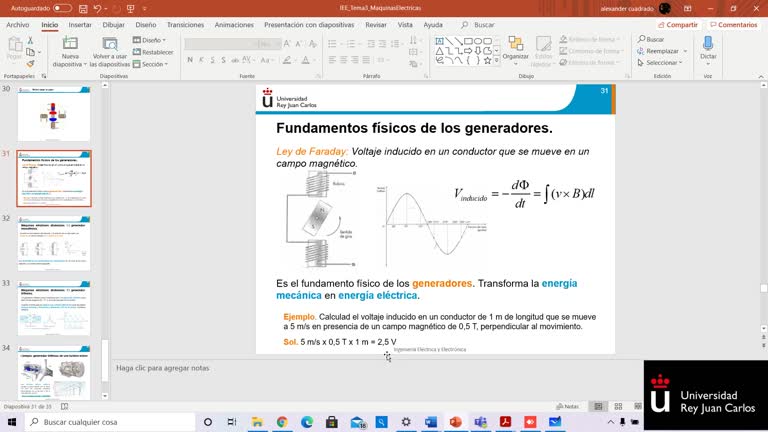This screenshot has height=432, width=768.
Task: Toggle italic (K) formatting
Action: (x=201, y=60)
